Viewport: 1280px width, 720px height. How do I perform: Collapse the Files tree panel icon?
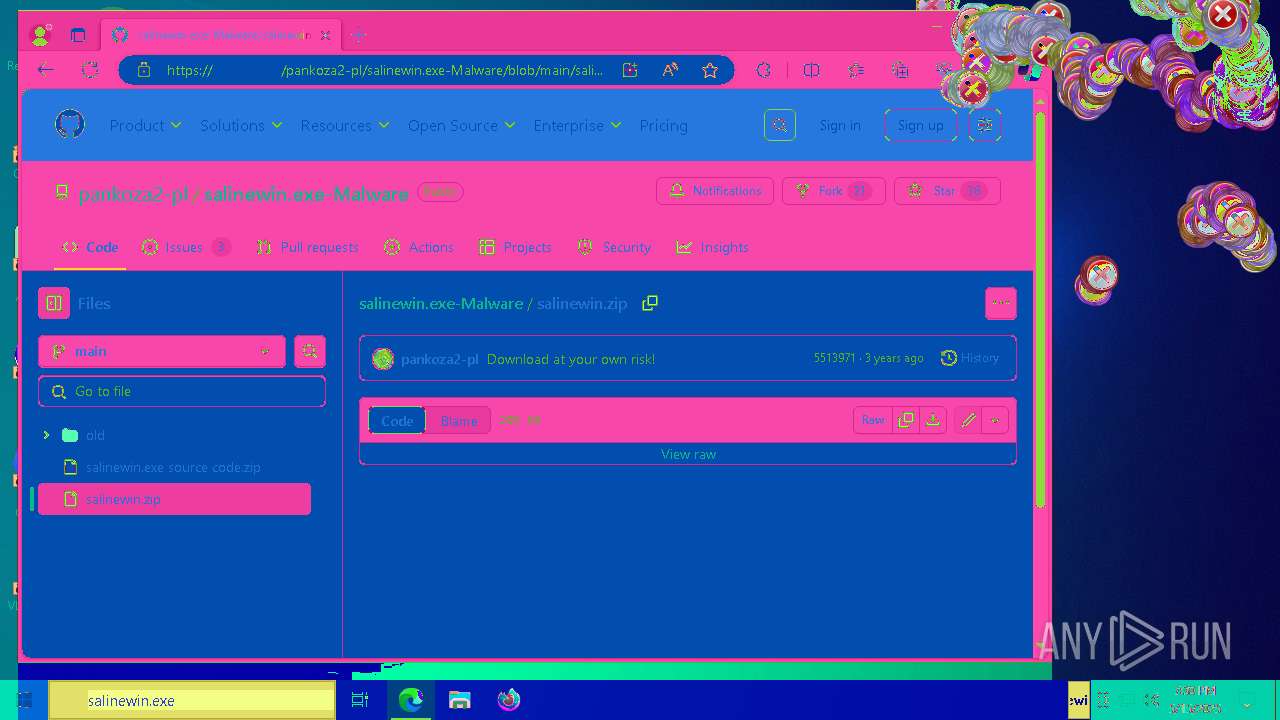point(54,303)
